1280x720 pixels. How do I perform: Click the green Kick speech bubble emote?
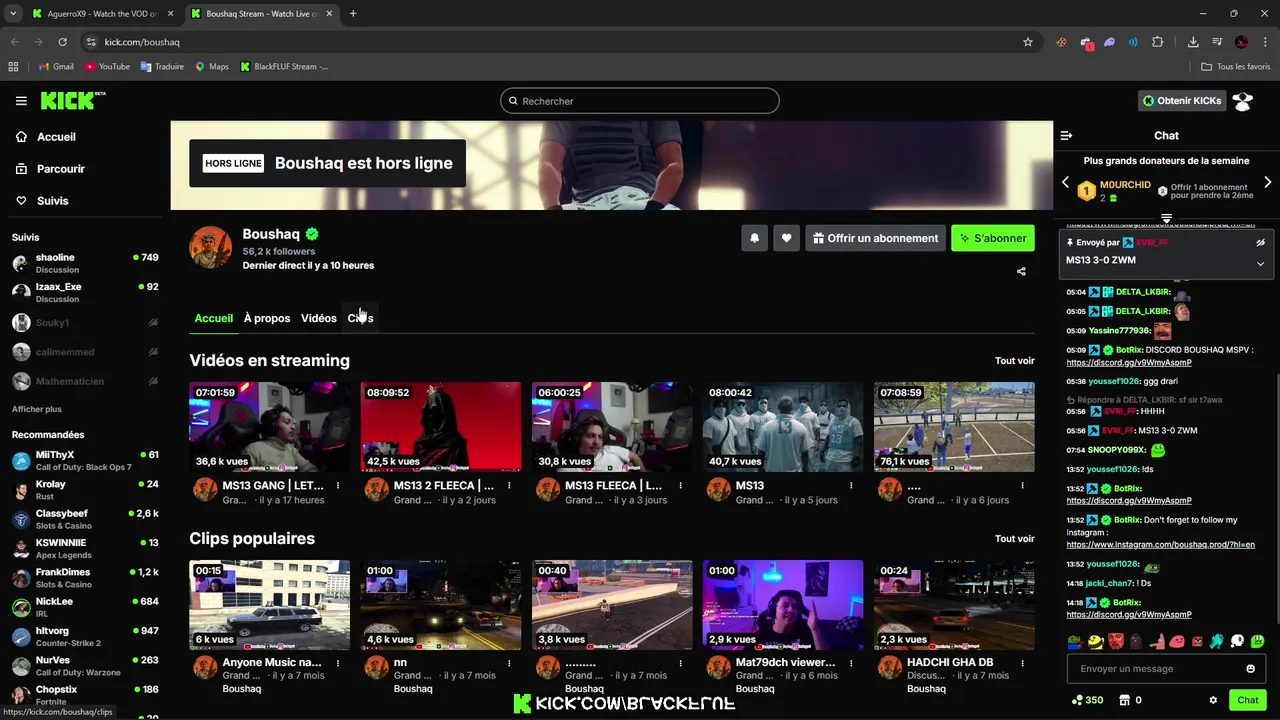pyautogui.click(x=1257, y=641)
